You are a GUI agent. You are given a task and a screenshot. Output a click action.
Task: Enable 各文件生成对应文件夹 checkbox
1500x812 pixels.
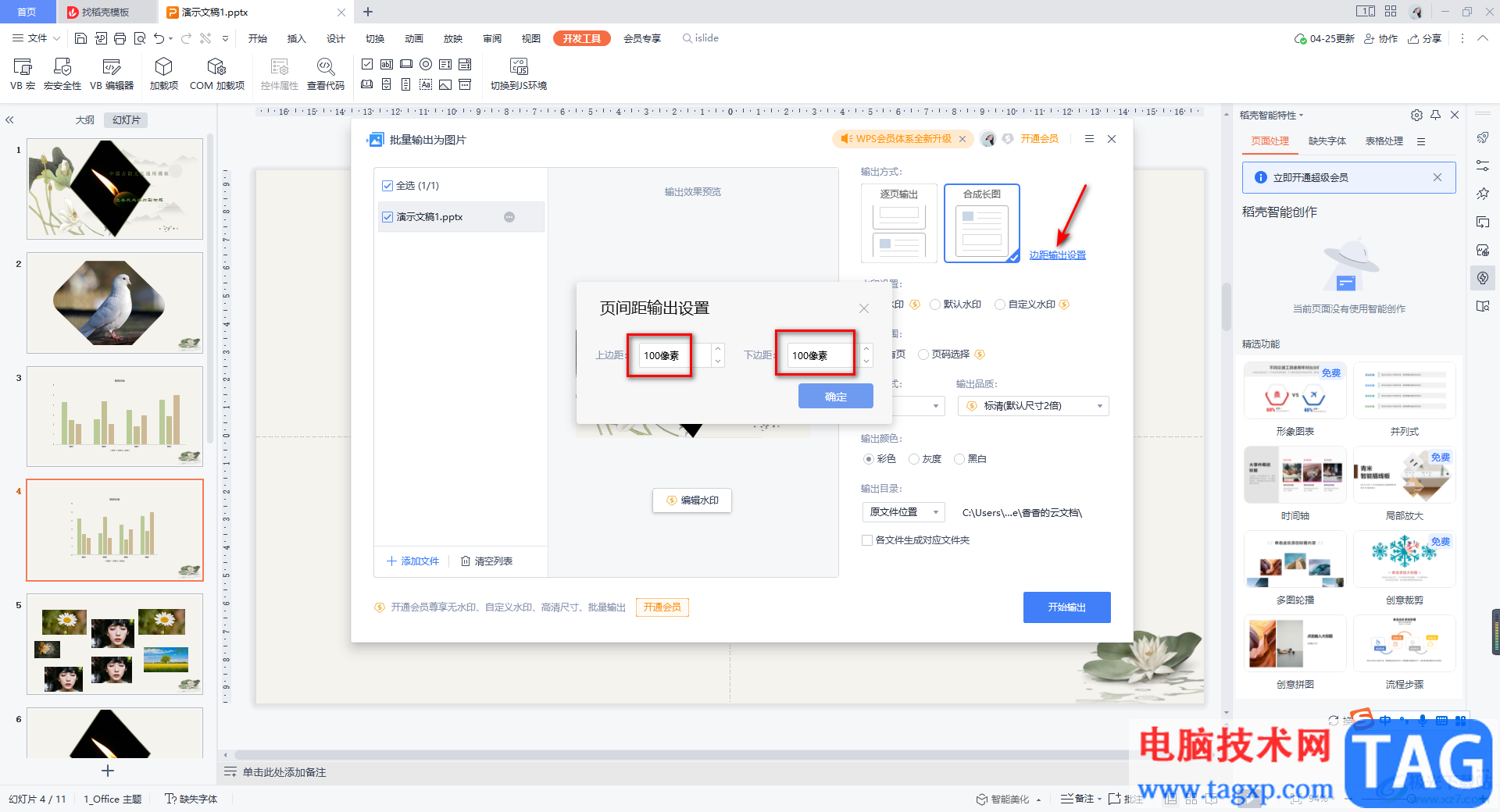tap(867, 540)
